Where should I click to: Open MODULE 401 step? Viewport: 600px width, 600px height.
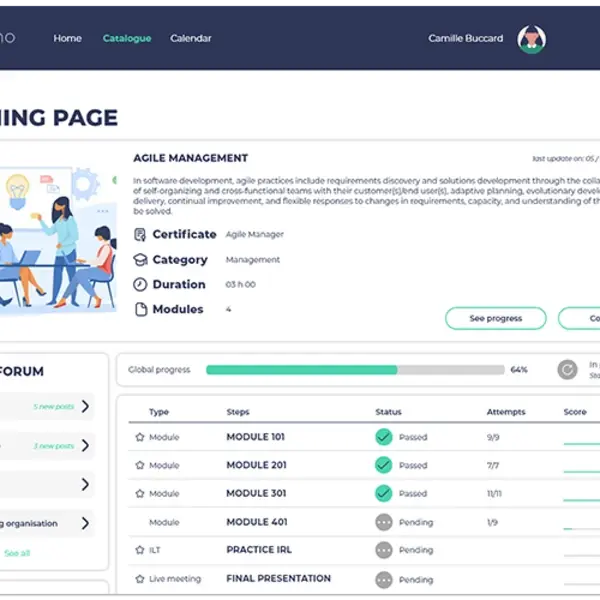point(257,522)
